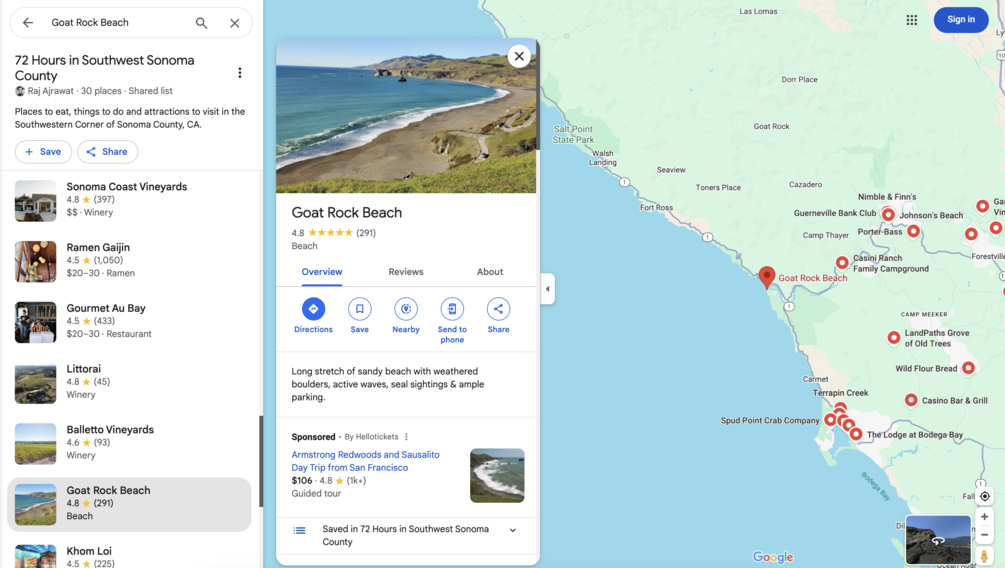Click the search magnifier icon
The width and height of the screenshot is (1005, 568).
click(x=201, y=23)
